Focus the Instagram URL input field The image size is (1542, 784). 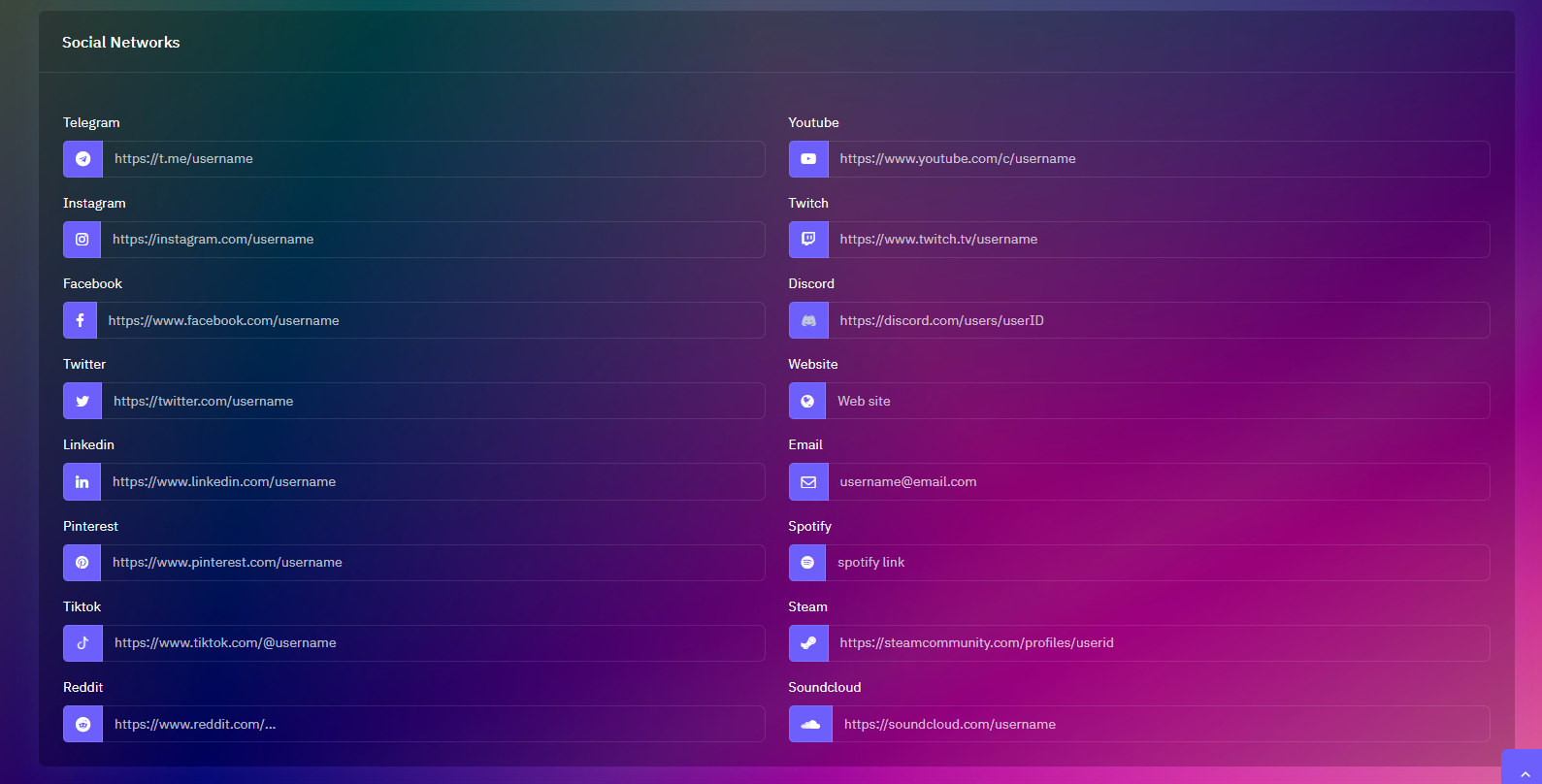pos(433,240)
